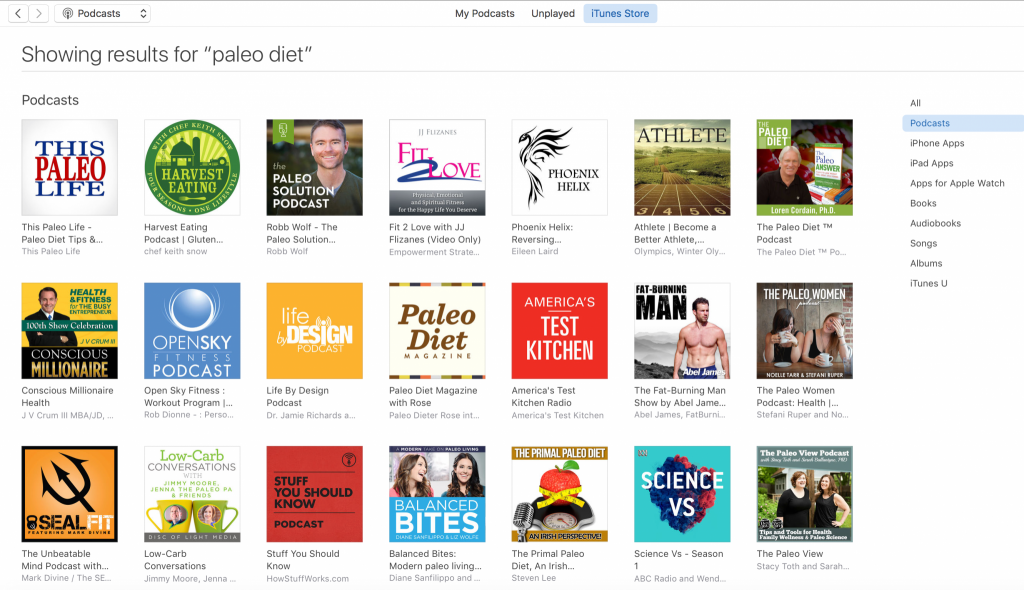Click America's Test Kitchen Radio title
Screen dimensions: 1024x590
click(543, 397)
